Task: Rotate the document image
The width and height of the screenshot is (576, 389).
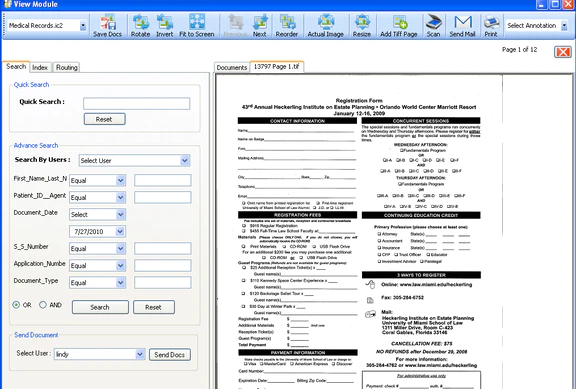Action: tap(140, 26)
